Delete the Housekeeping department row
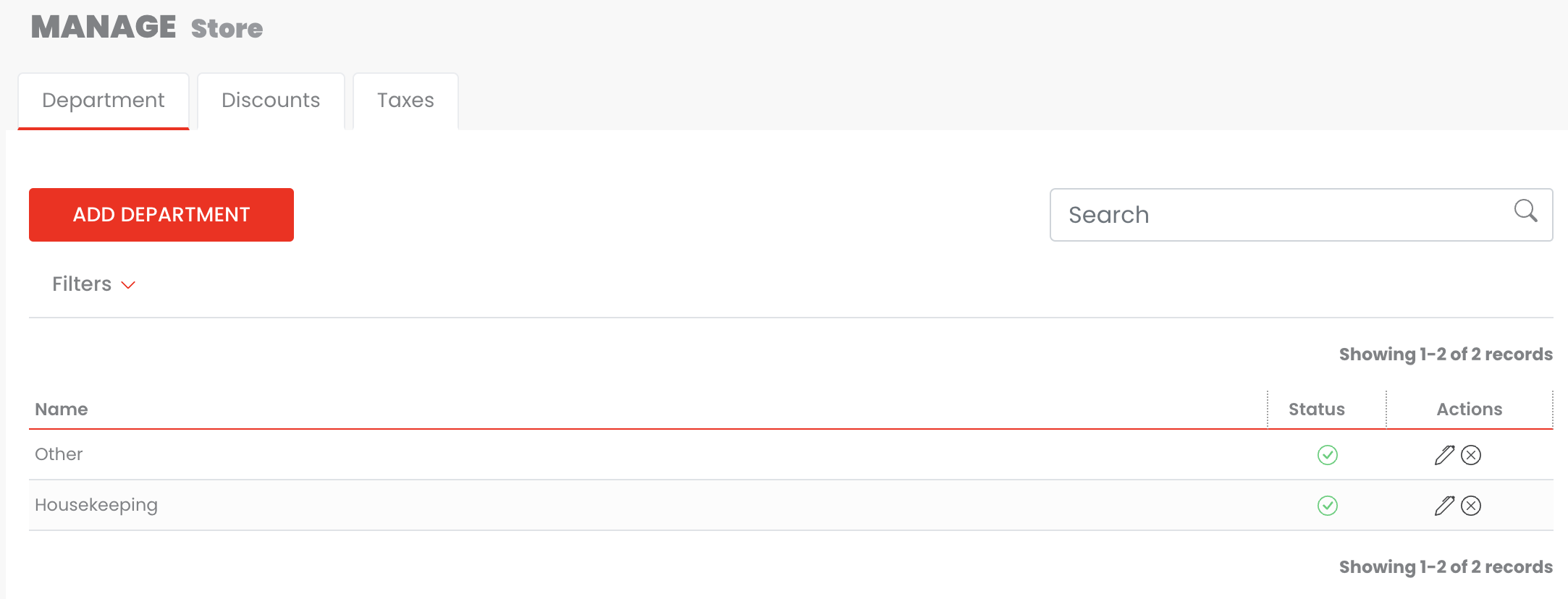The image size is (1568, 599). point(1471,506)
